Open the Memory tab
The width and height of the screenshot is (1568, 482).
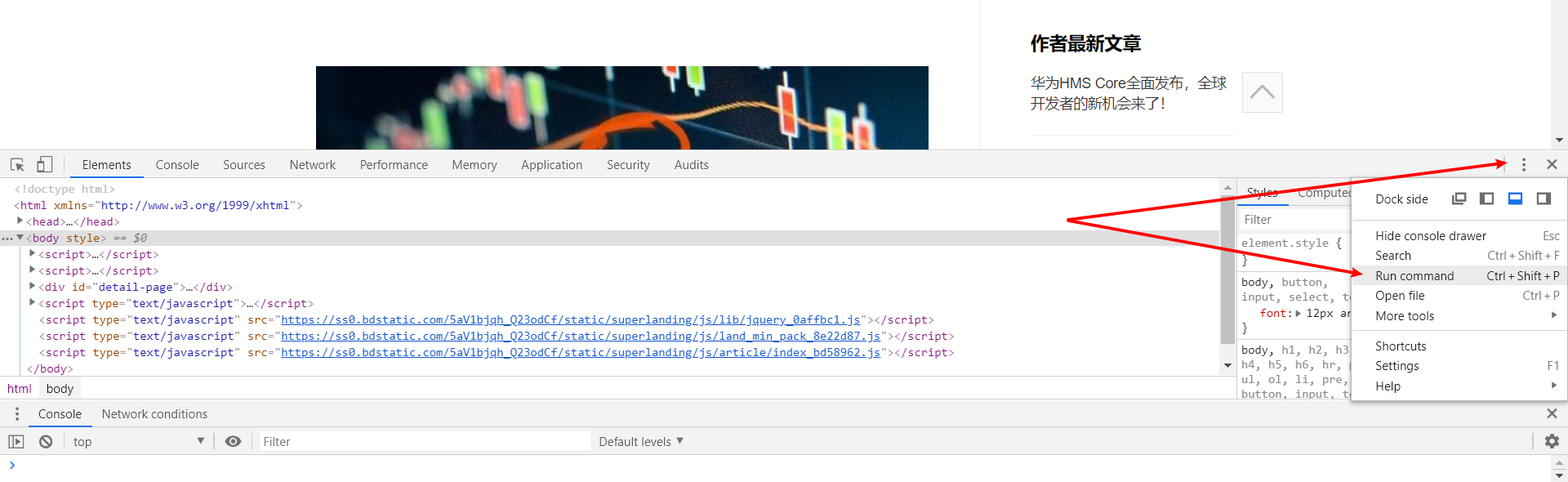click(x=474, y=165)
